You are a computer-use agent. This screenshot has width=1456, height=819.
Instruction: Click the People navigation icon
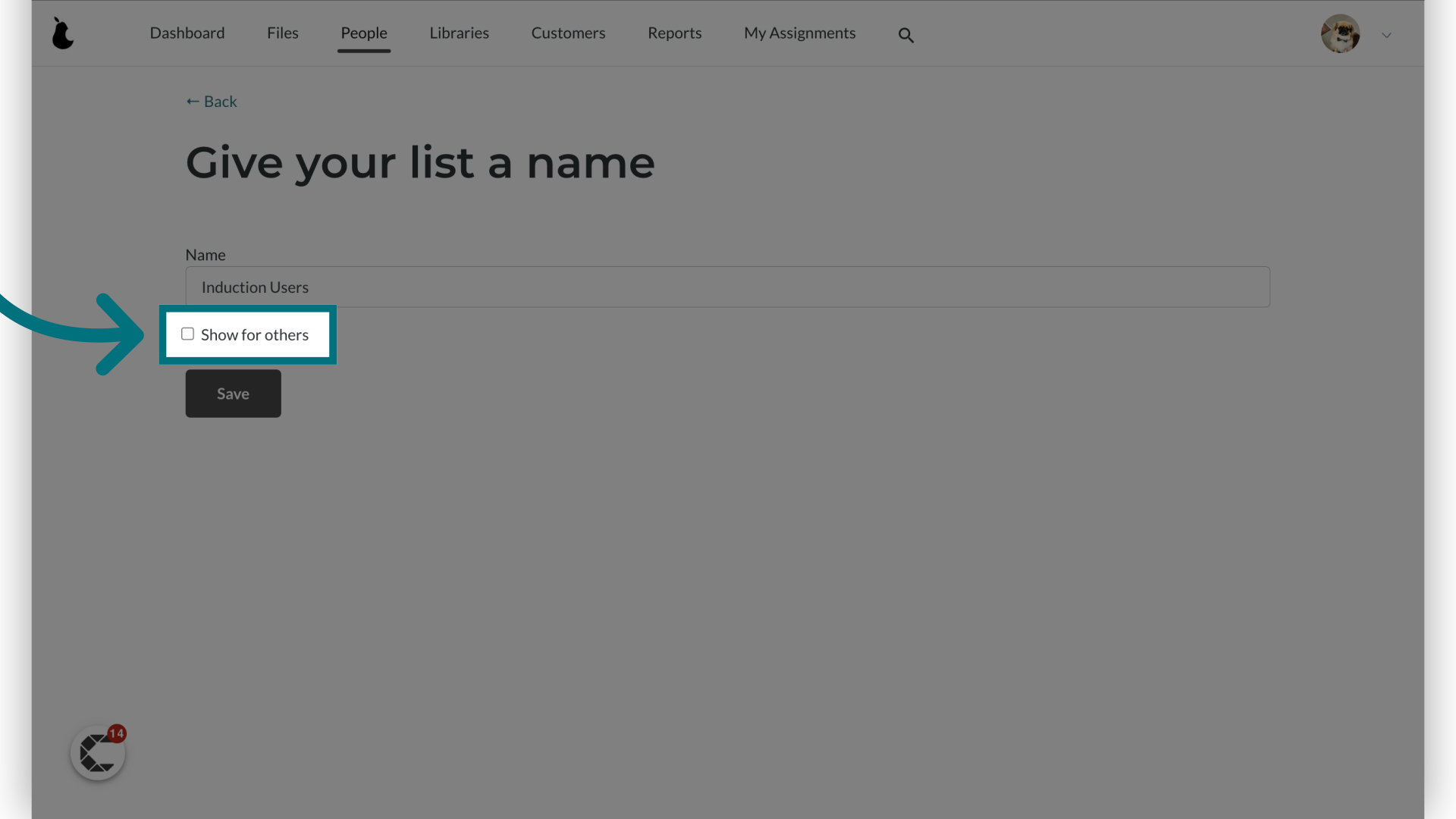point(364,32)
